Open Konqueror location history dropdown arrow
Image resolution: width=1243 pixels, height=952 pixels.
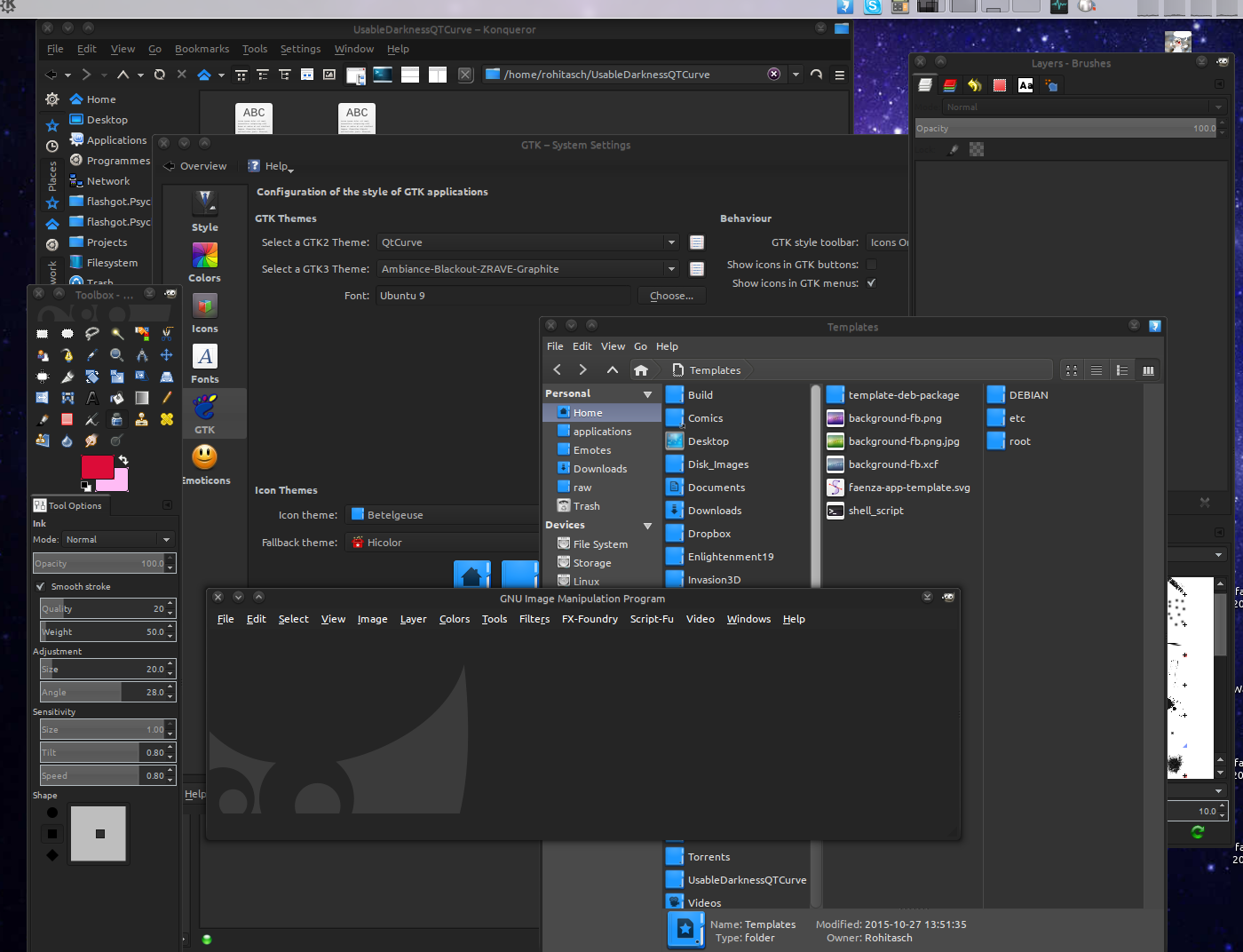pos(796,75)
